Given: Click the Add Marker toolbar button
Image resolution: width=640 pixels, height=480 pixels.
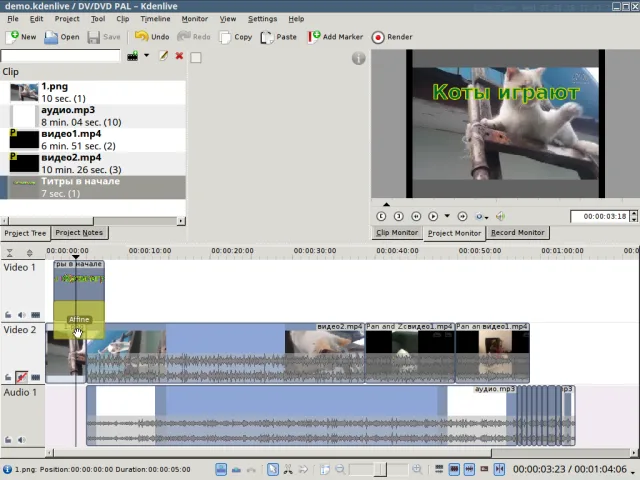Looking at the screenshot, I should point(335,37).
